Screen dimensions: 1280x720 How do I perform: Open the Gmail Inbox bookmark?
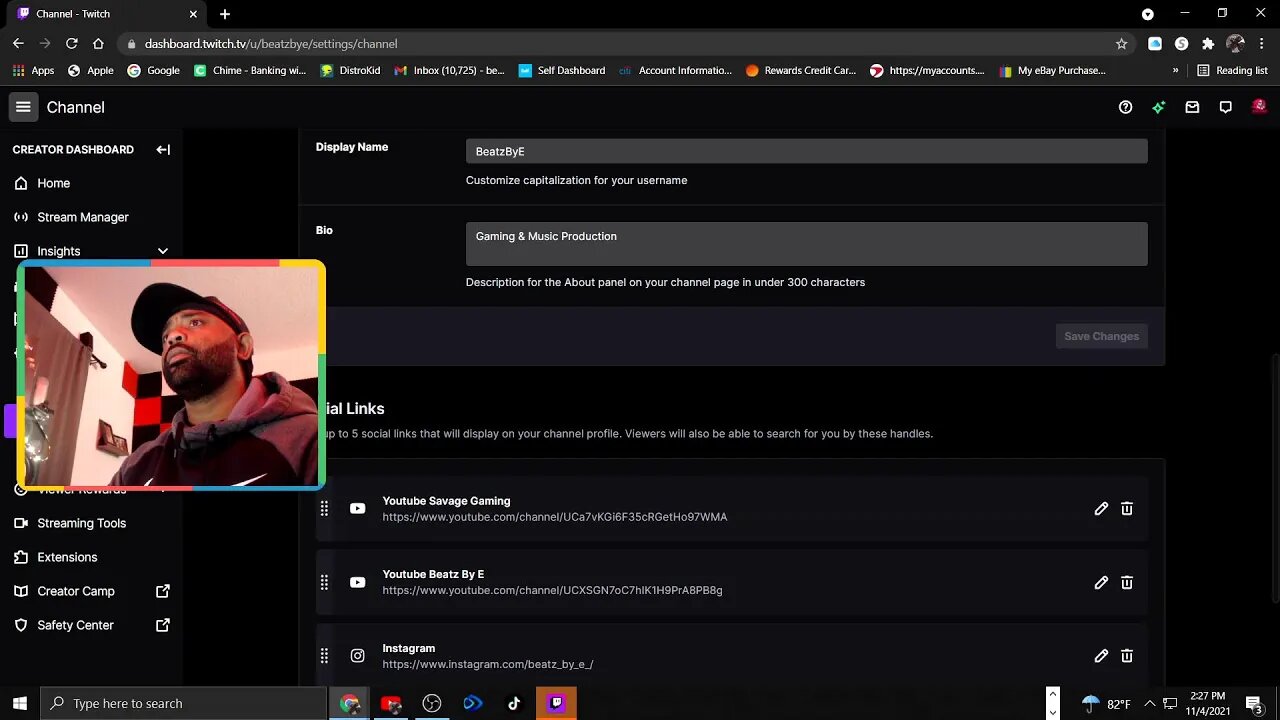tap(449, 71)
